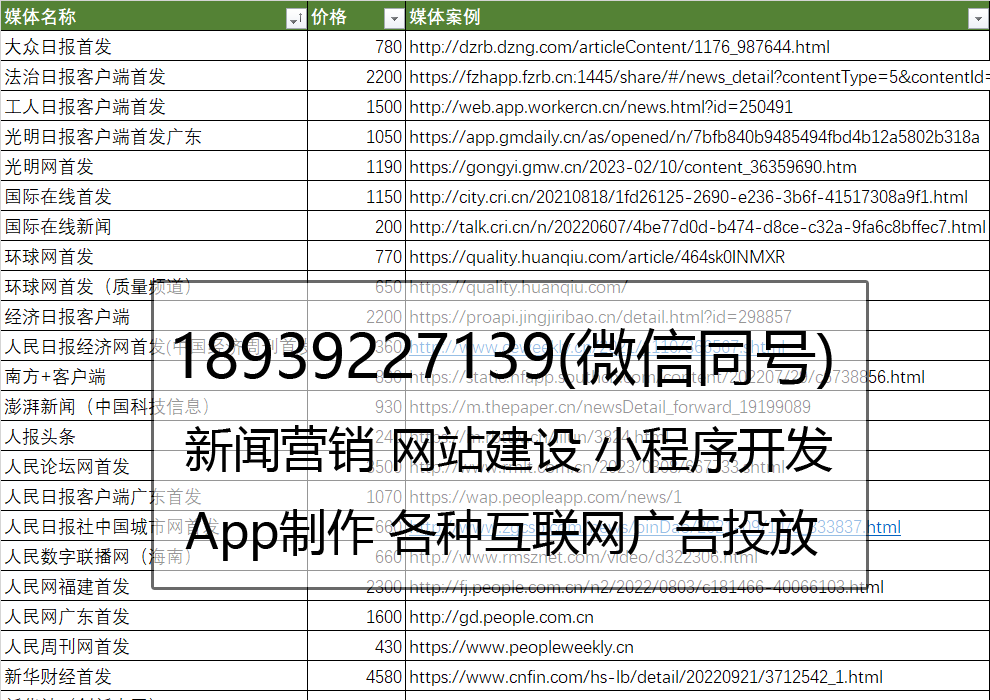Open the 价格 column filter dropdown
The height and width of the screenshot is (700, 990).
393,19
